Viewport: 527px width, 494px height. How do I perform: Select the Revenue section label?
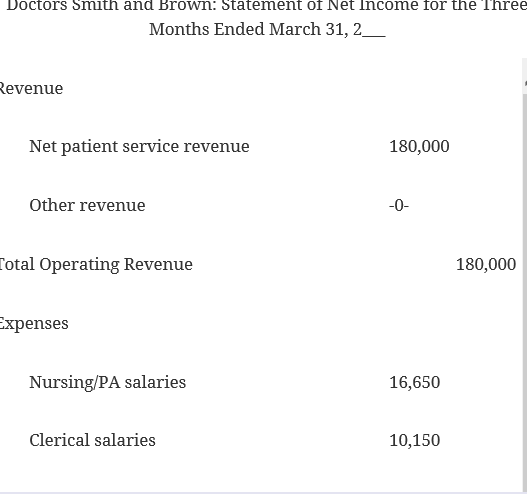pyautogui.click(x=31, y=88)
